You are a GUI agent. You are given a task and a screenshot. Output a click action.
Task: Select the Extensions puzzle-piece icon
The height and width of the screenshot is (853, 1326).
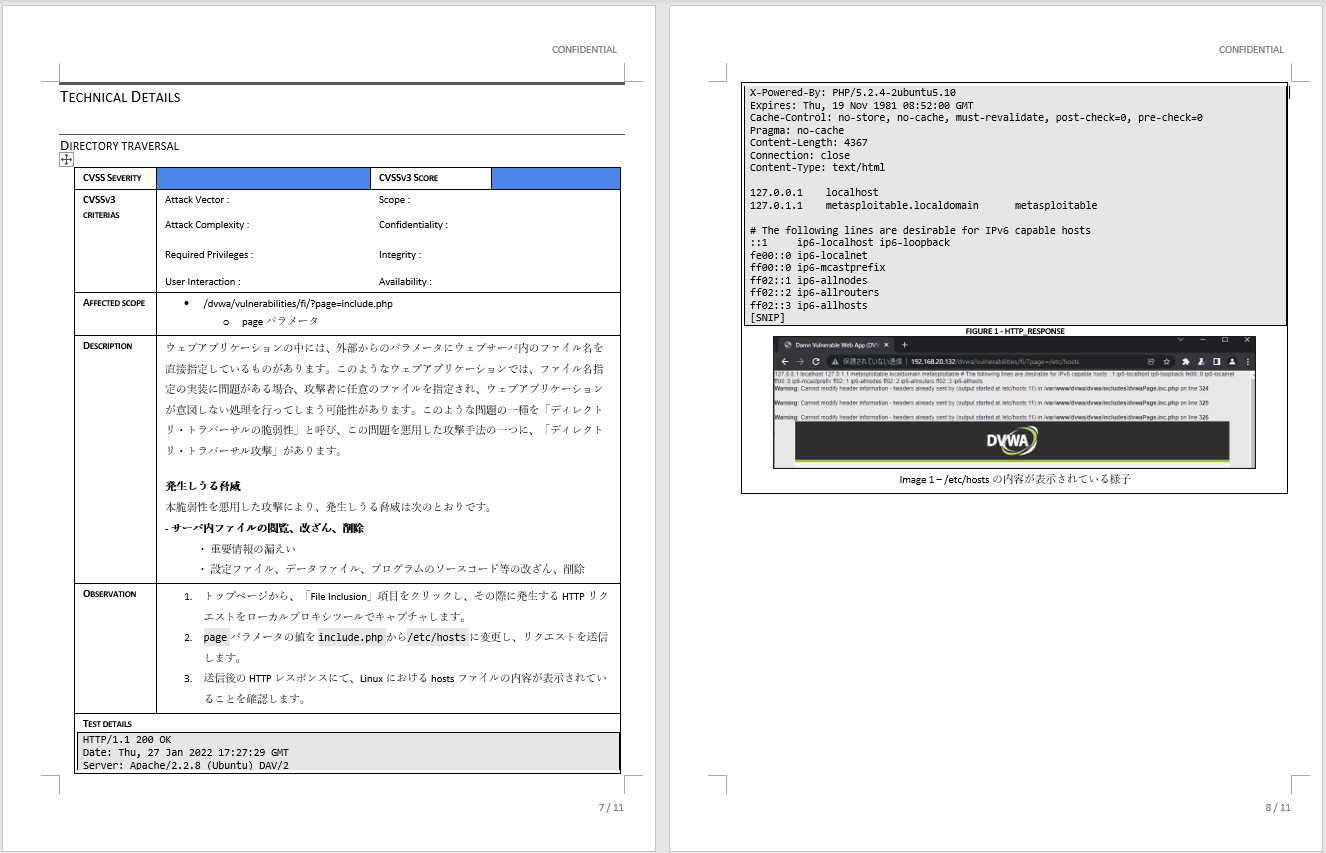(1184, 361)
